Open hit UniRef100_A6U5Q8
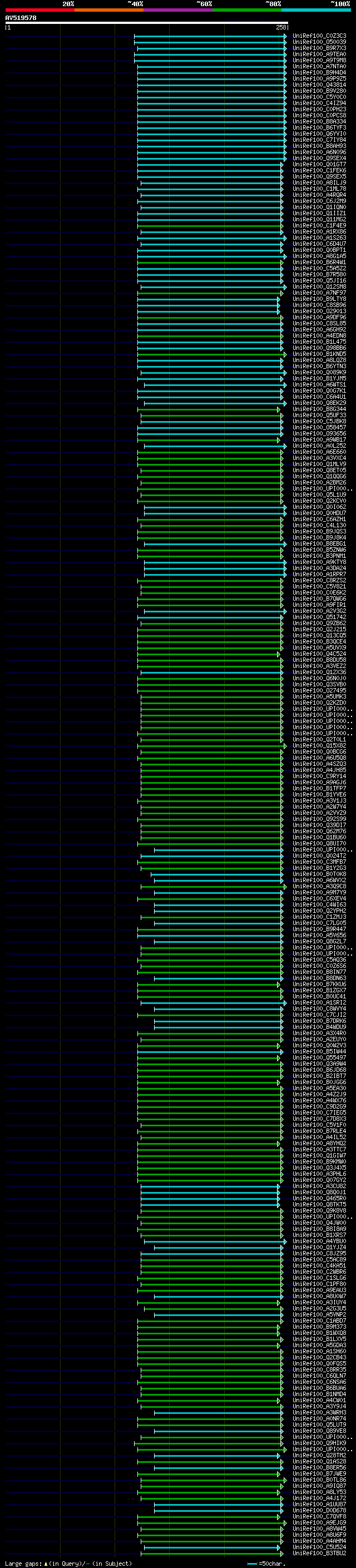This screenshot has width=356, height=1568. [319, 758]
